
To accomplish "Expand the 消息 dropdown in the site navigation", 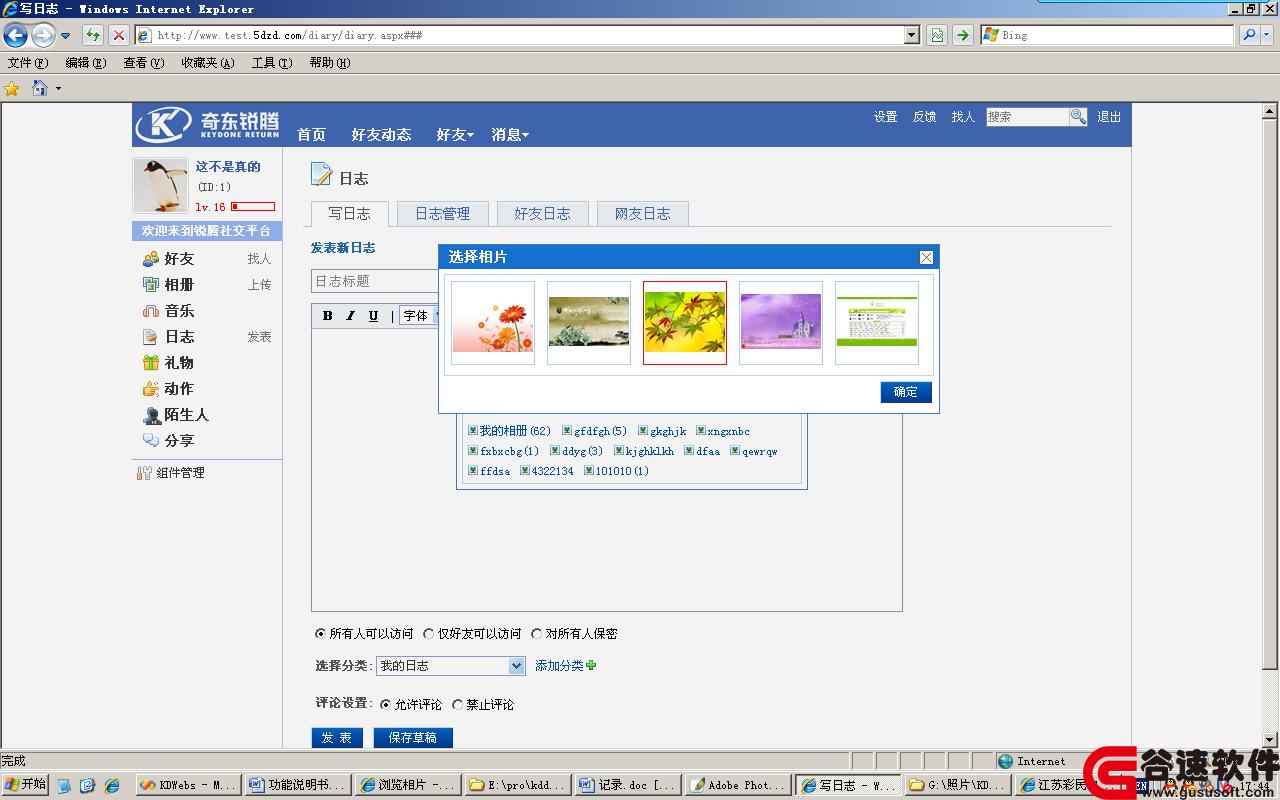I will click(510, 135).
